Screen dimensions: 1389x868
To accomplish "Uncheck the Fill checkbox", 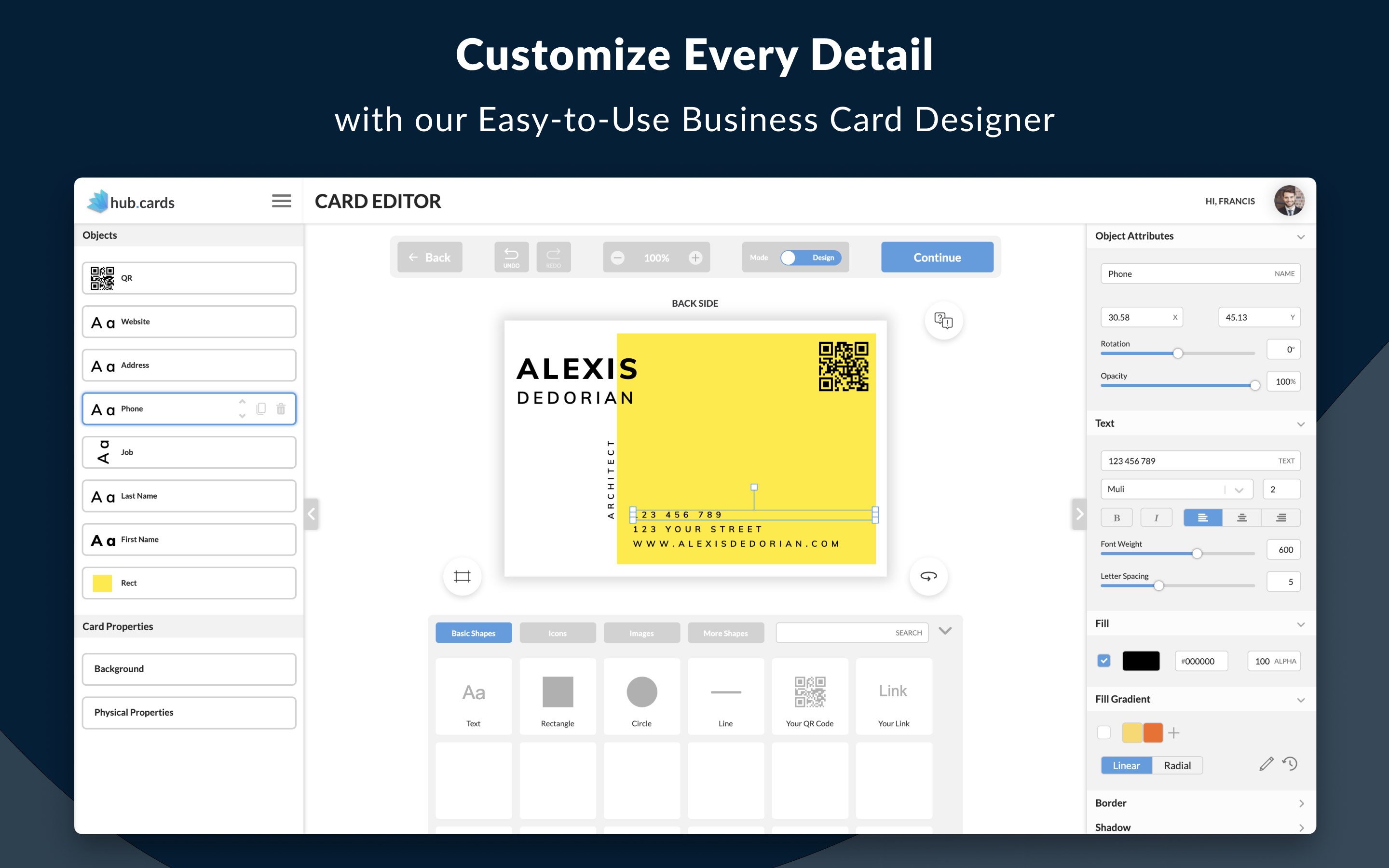I will point(1104,661).
